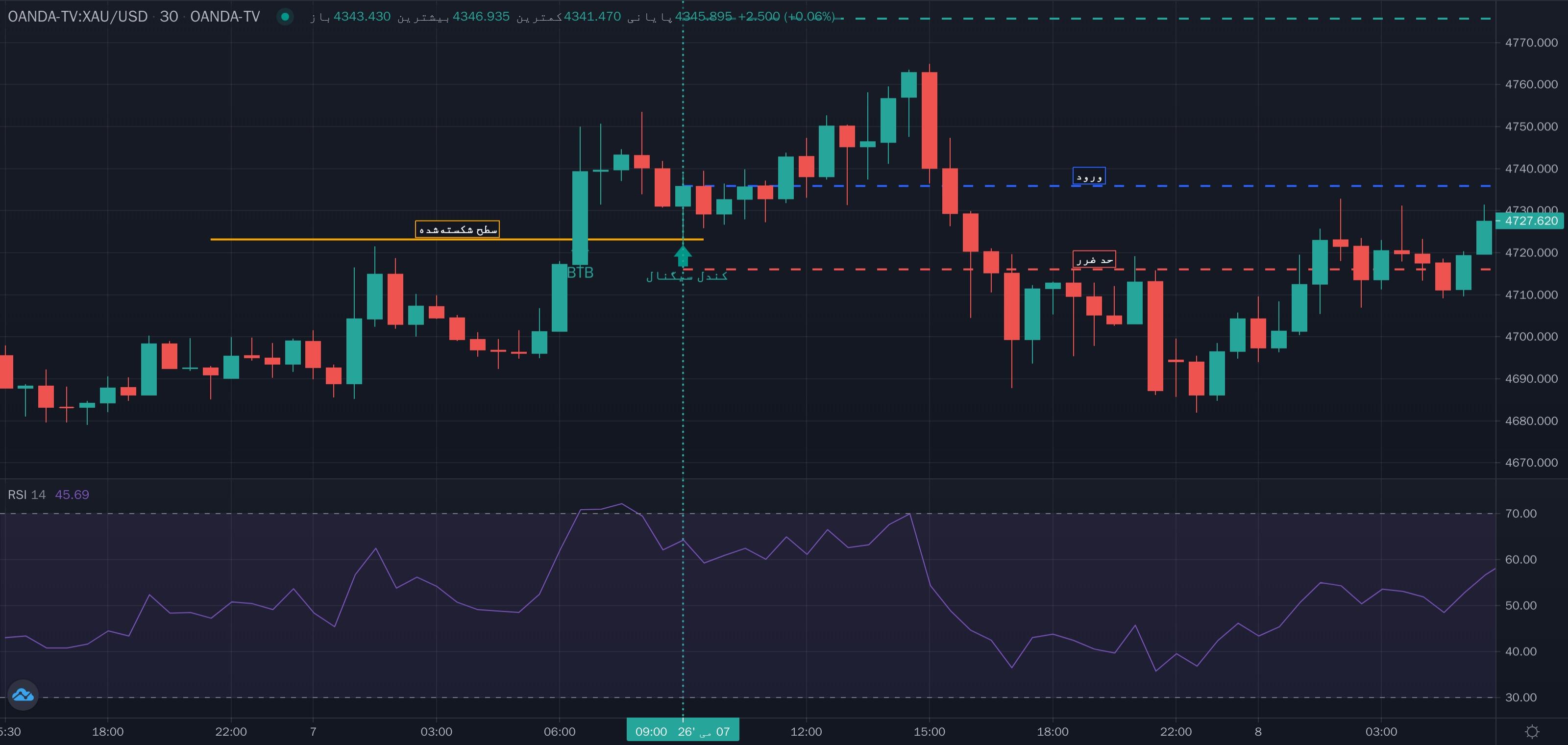Select the ورود entry label box
1568x745 pixels.
(x=1089, y=176)
